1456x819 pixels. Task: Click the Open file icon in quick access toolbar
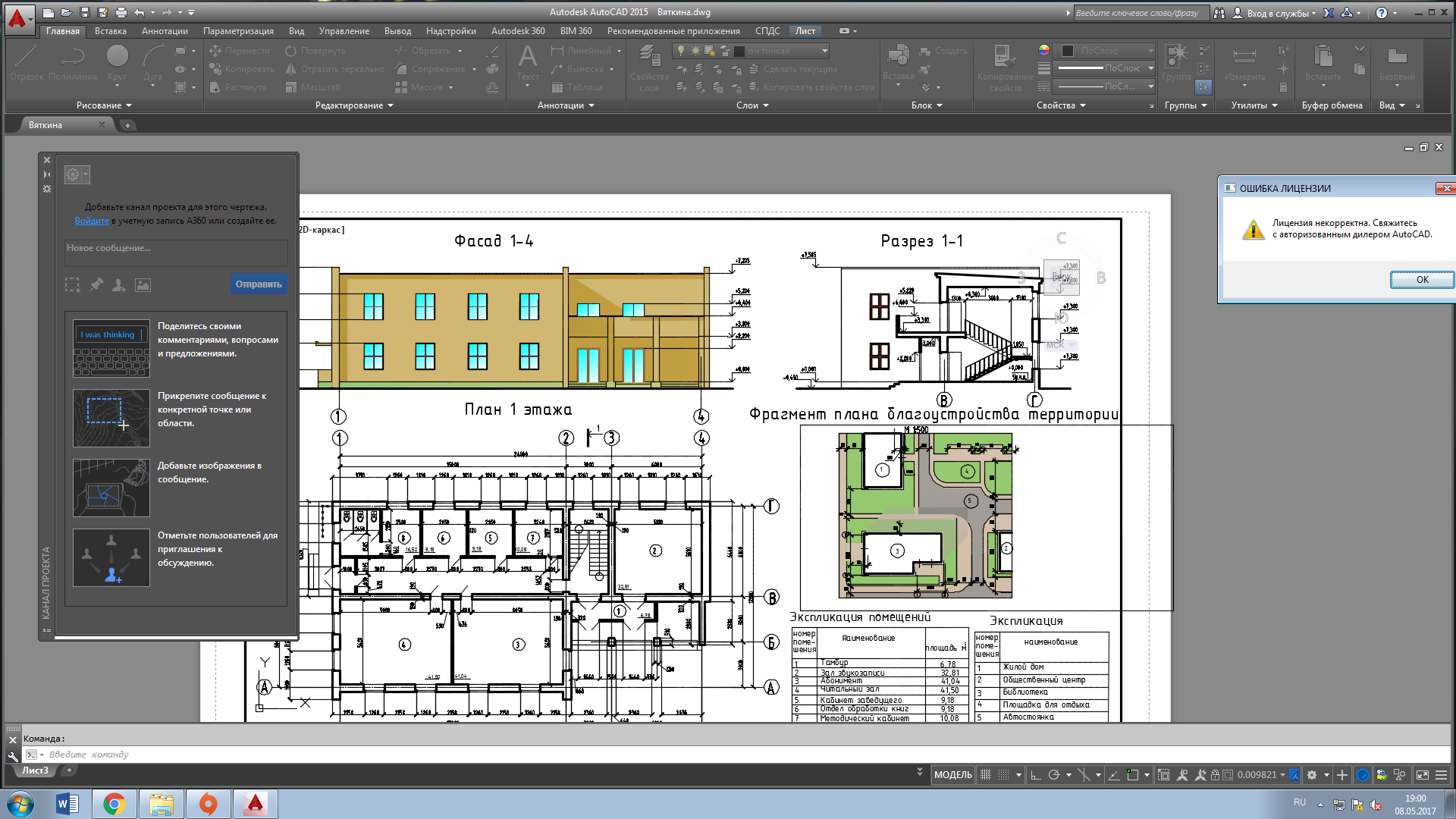[67, 13]
